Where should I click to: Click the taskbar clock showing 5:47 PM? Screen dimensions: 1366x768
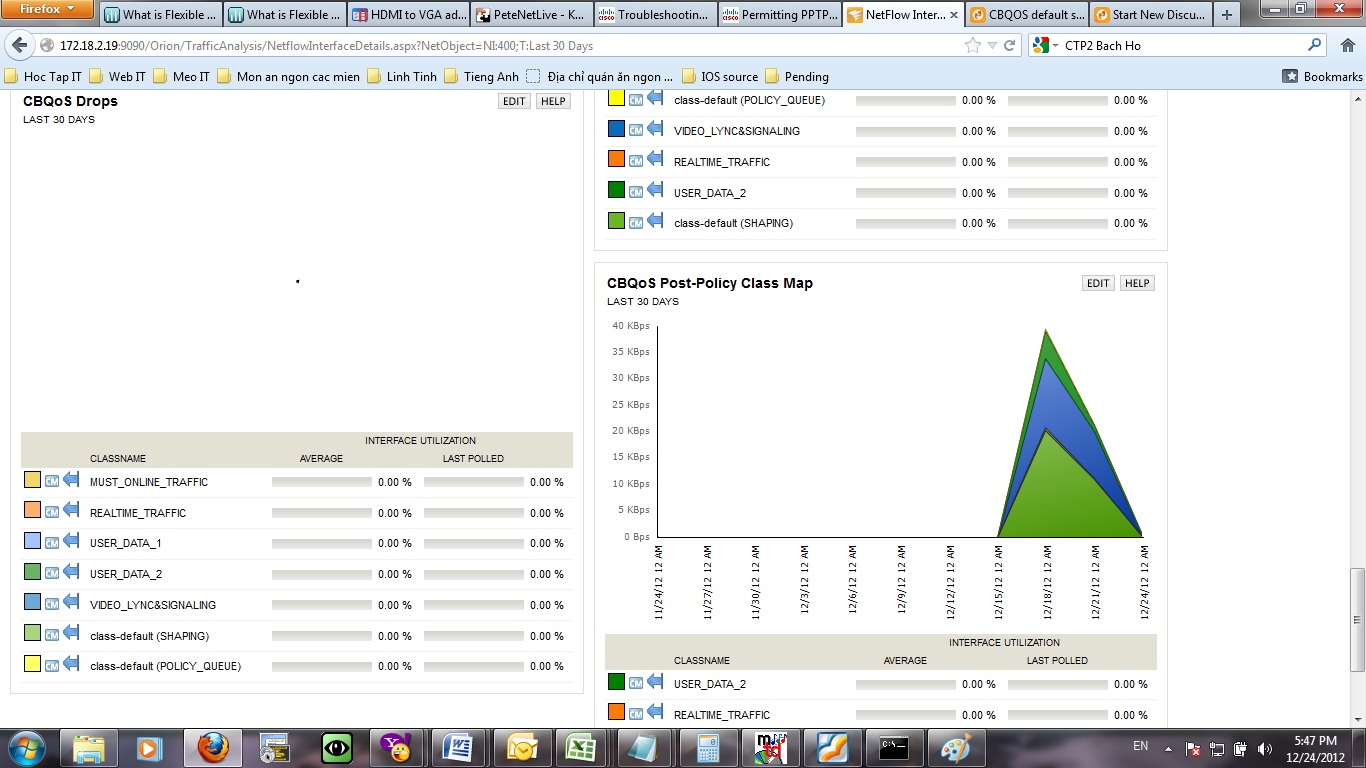1314,741
